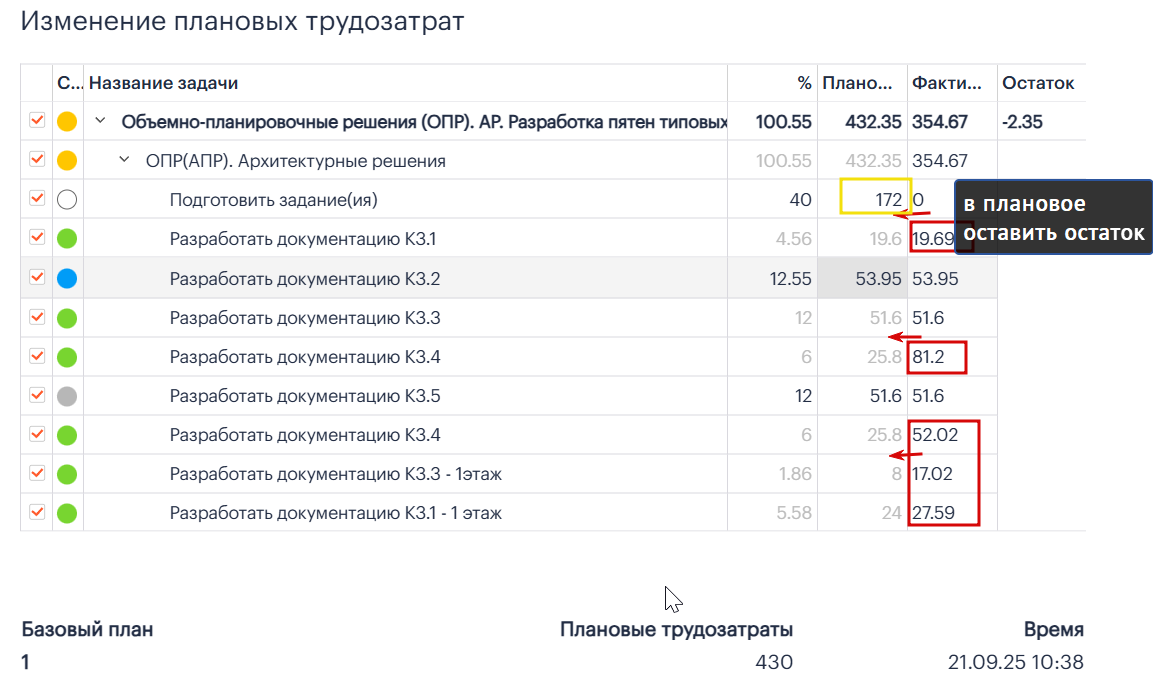
Task: Click yellow status circle of Объемно-планировочные решения row
Action: pos(67,121)
